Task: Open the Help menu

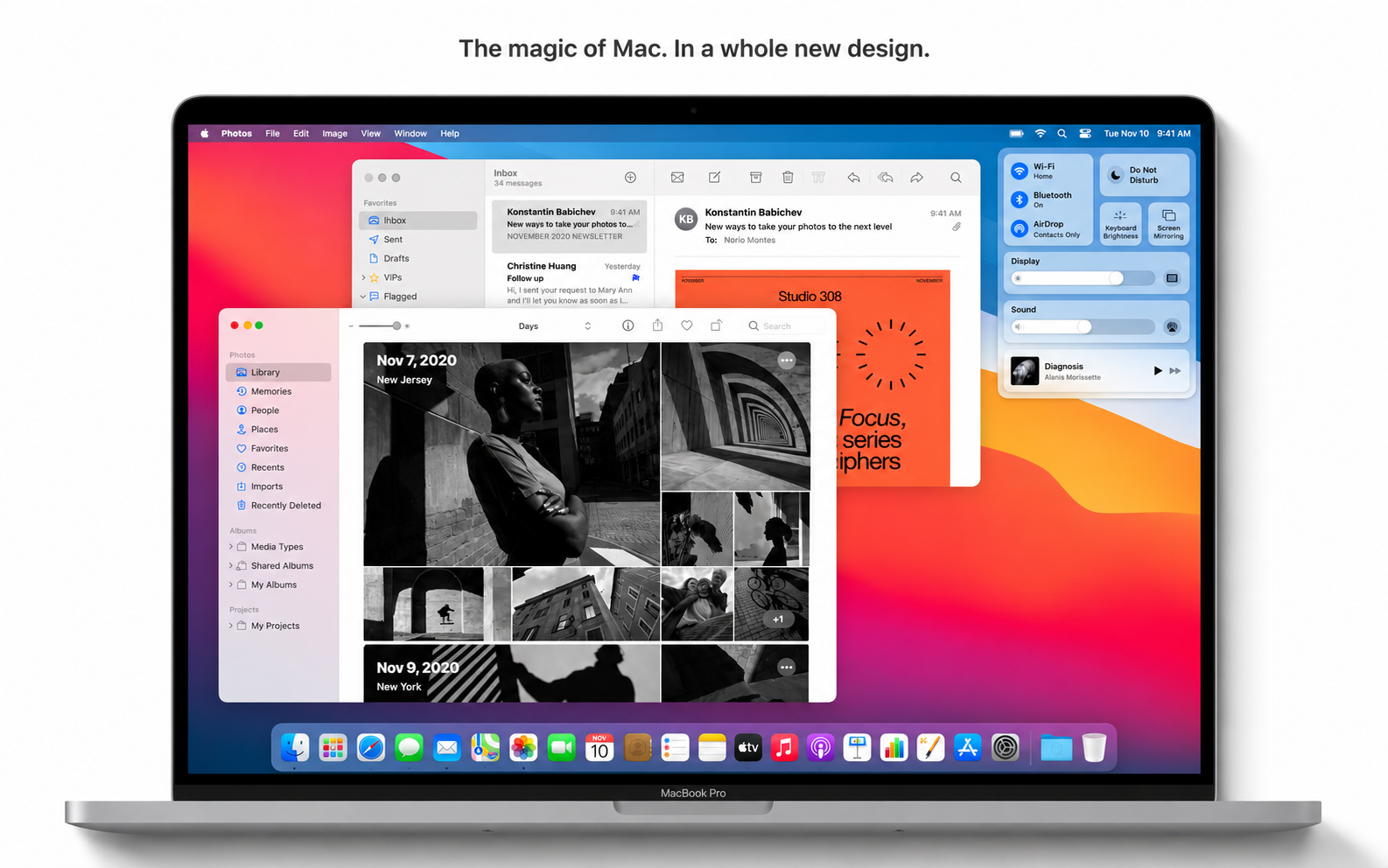Action: (450, 133)
